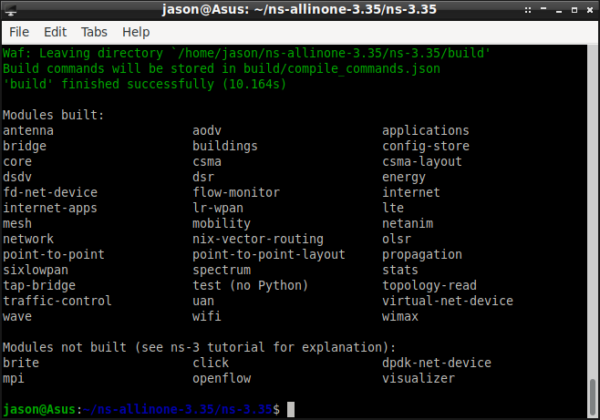Open the Help menu
600x420 pixels.
[136, 32]
